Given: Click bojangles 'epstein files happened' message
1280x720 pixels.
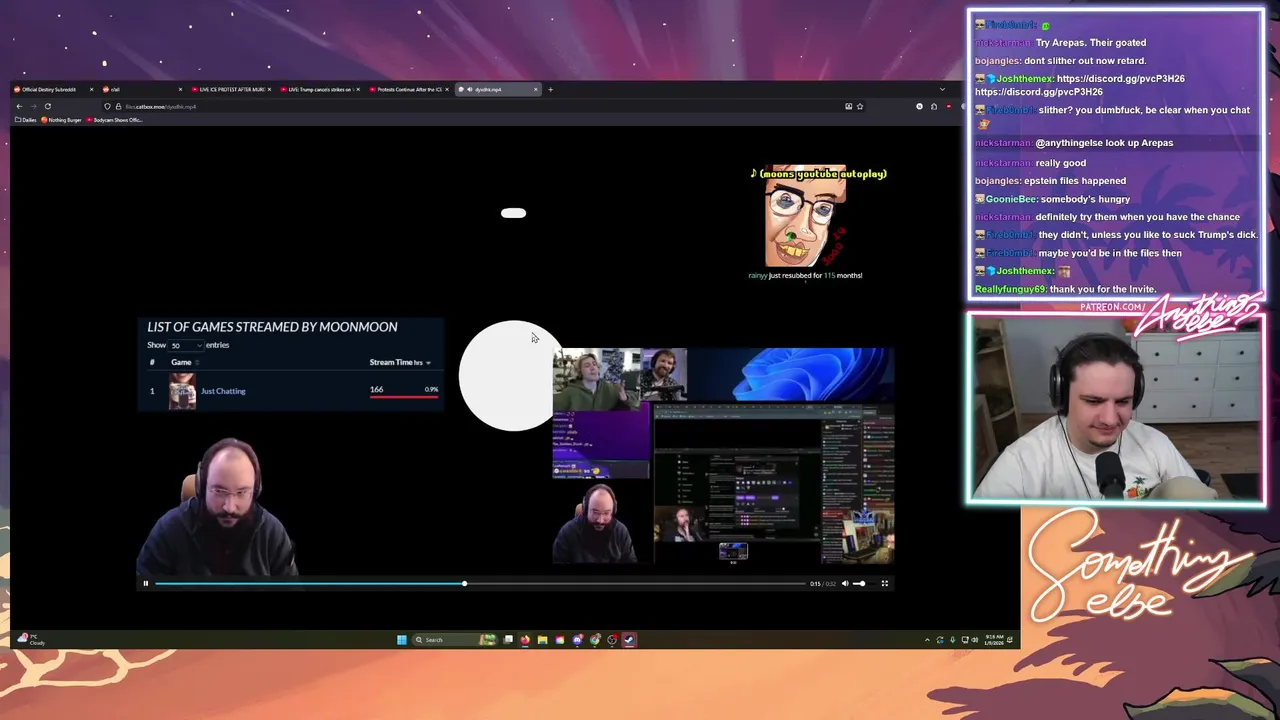Looking at the screenshot, I should click(x=1075, y=181).
